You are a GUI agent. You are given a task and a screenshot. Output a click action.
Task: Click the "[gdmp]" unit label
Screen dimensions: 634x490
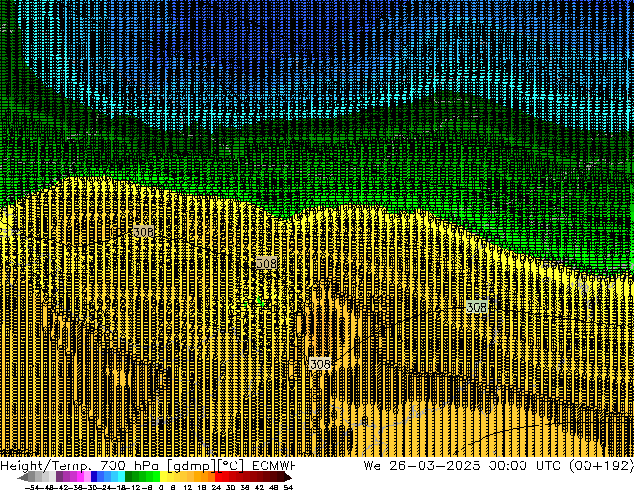coord(191,466)
